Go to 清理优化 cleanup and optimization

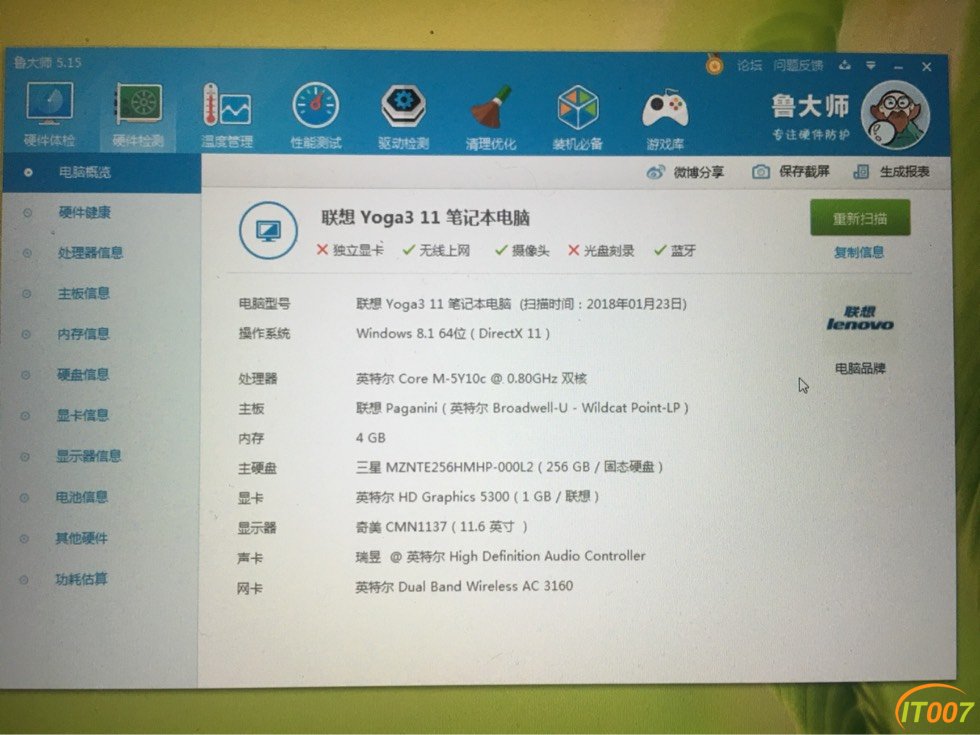(491, 118)
